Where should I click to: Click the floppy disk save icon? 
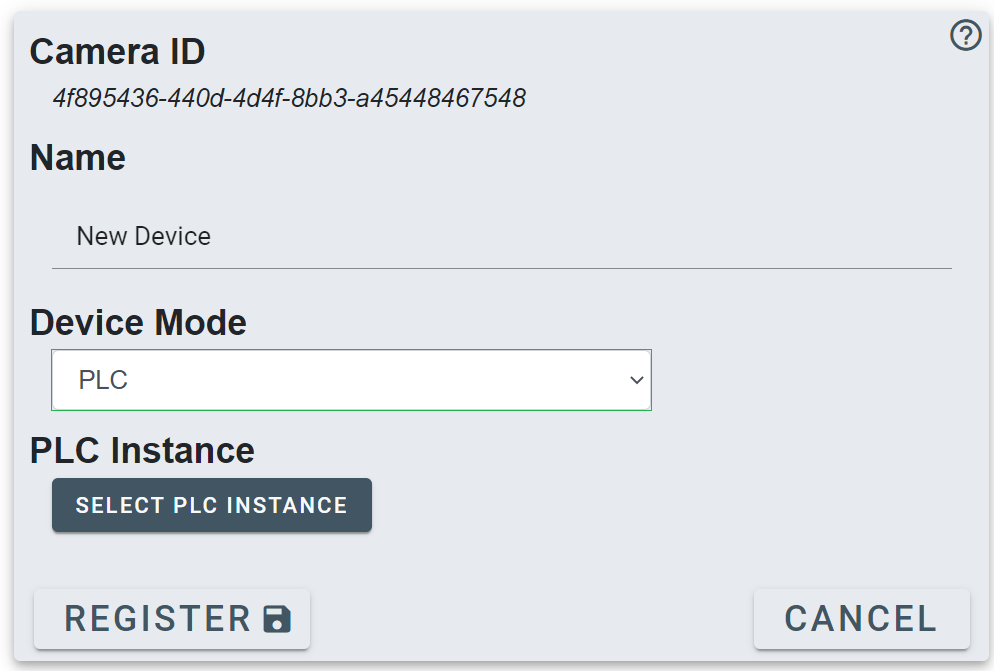click(x=277, y=620)
